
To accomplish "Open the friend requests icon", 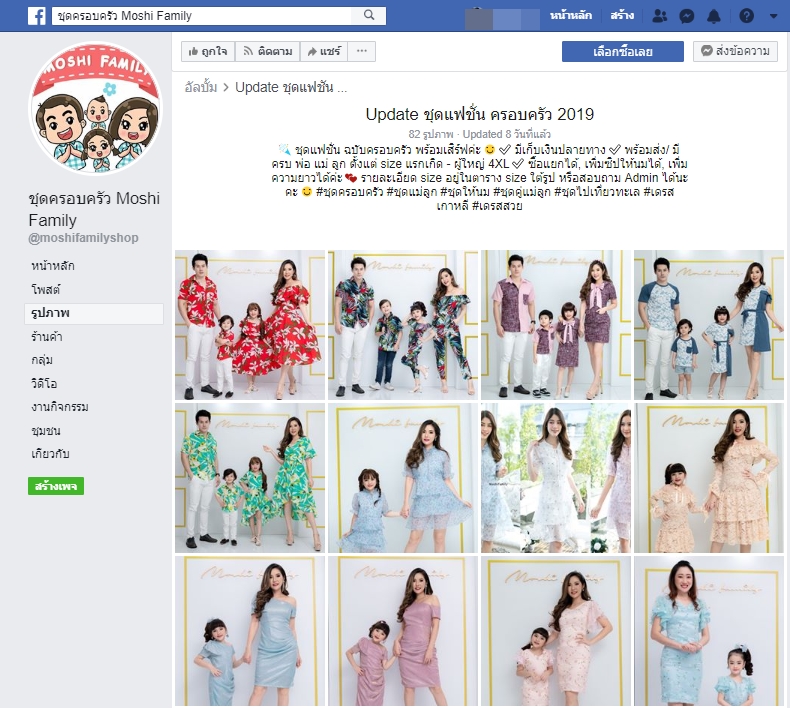I will pos(659,16).
